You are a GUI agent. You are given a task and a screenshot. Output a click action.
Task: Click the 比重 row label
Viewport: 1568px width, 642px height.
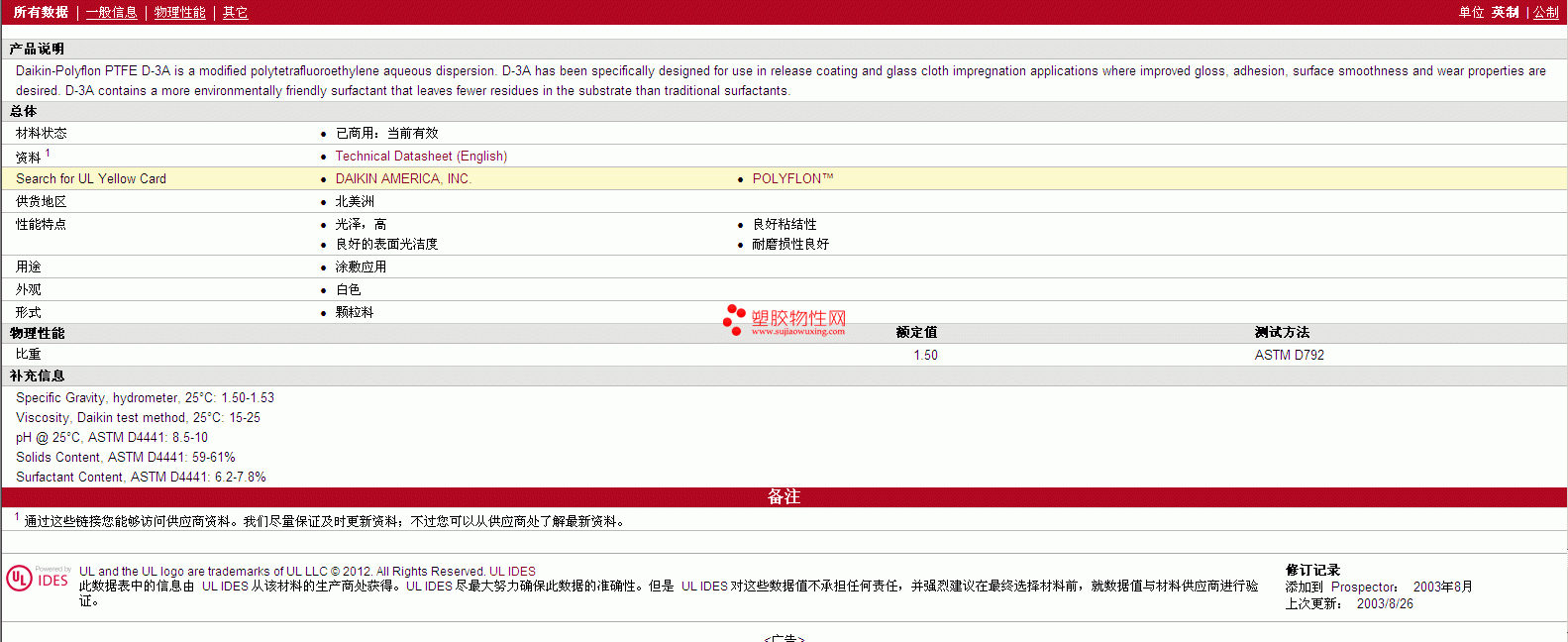click(29, 355)
